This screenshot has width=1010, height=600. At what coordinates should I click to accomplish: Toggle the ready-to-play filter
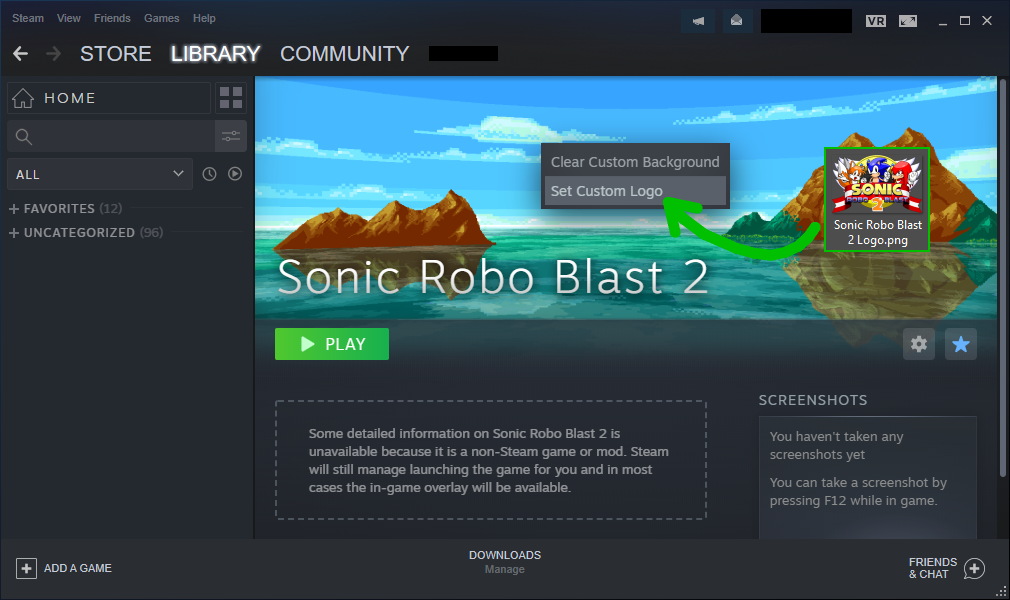pos(235,174)
